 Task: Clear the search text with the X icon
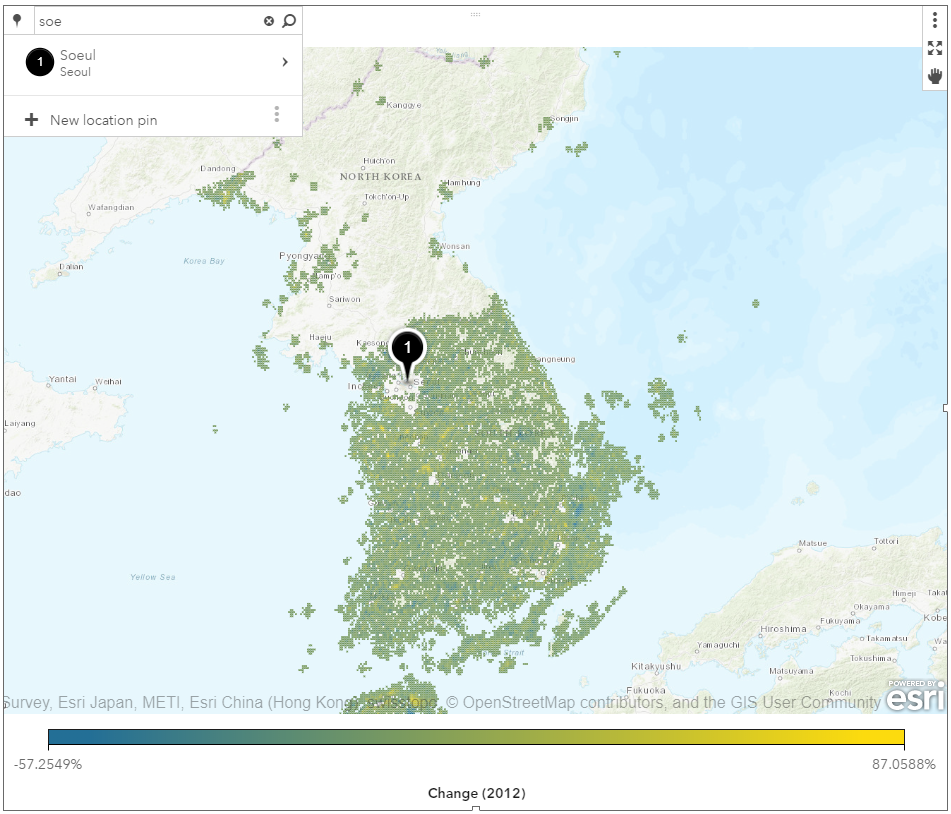tap(269, 21)
